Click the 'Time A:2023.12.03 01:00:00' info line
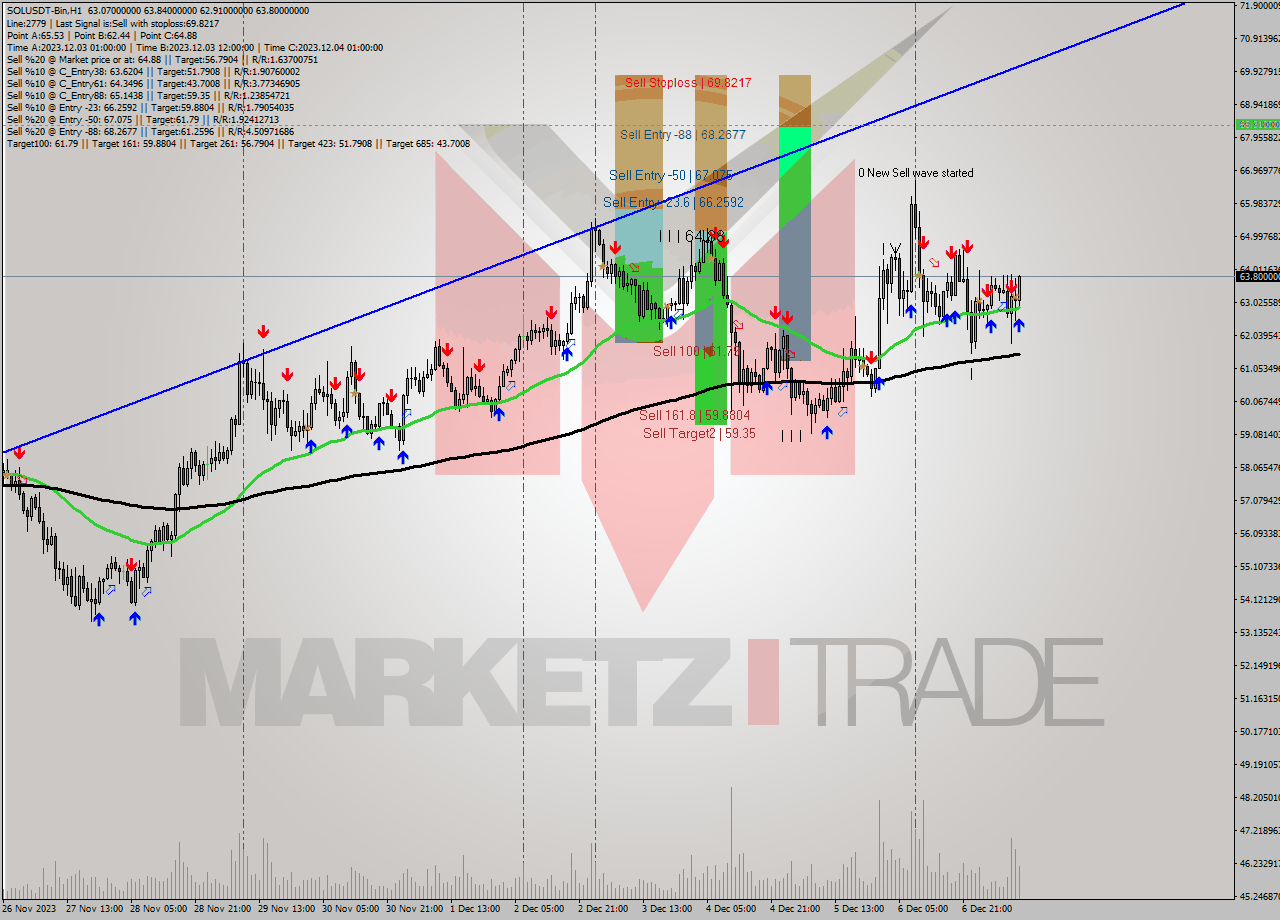This screenshot has width=1280, height=920. [x=195, y=47]
